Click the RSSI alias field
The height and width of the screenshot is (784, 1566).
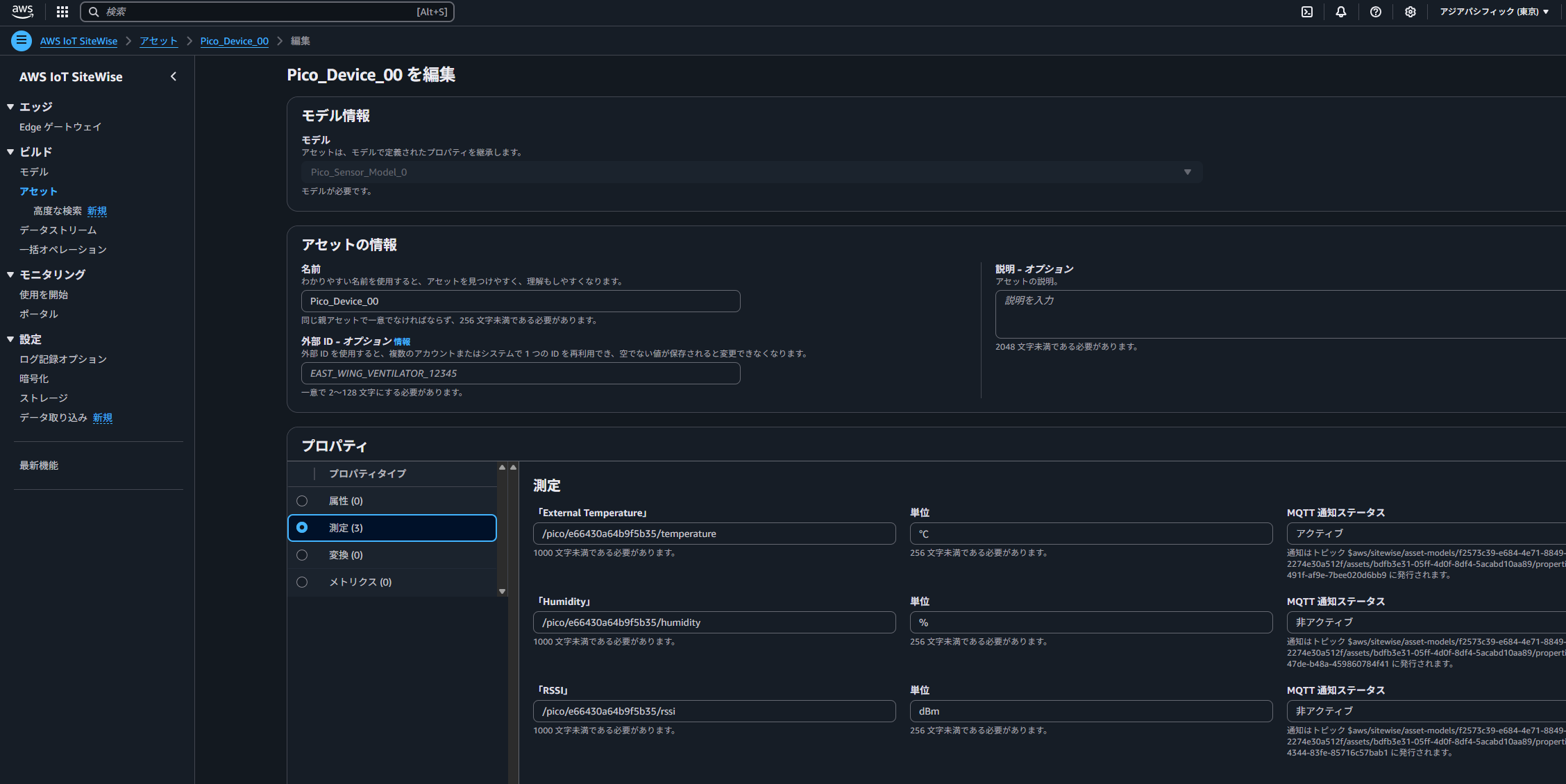714,711
